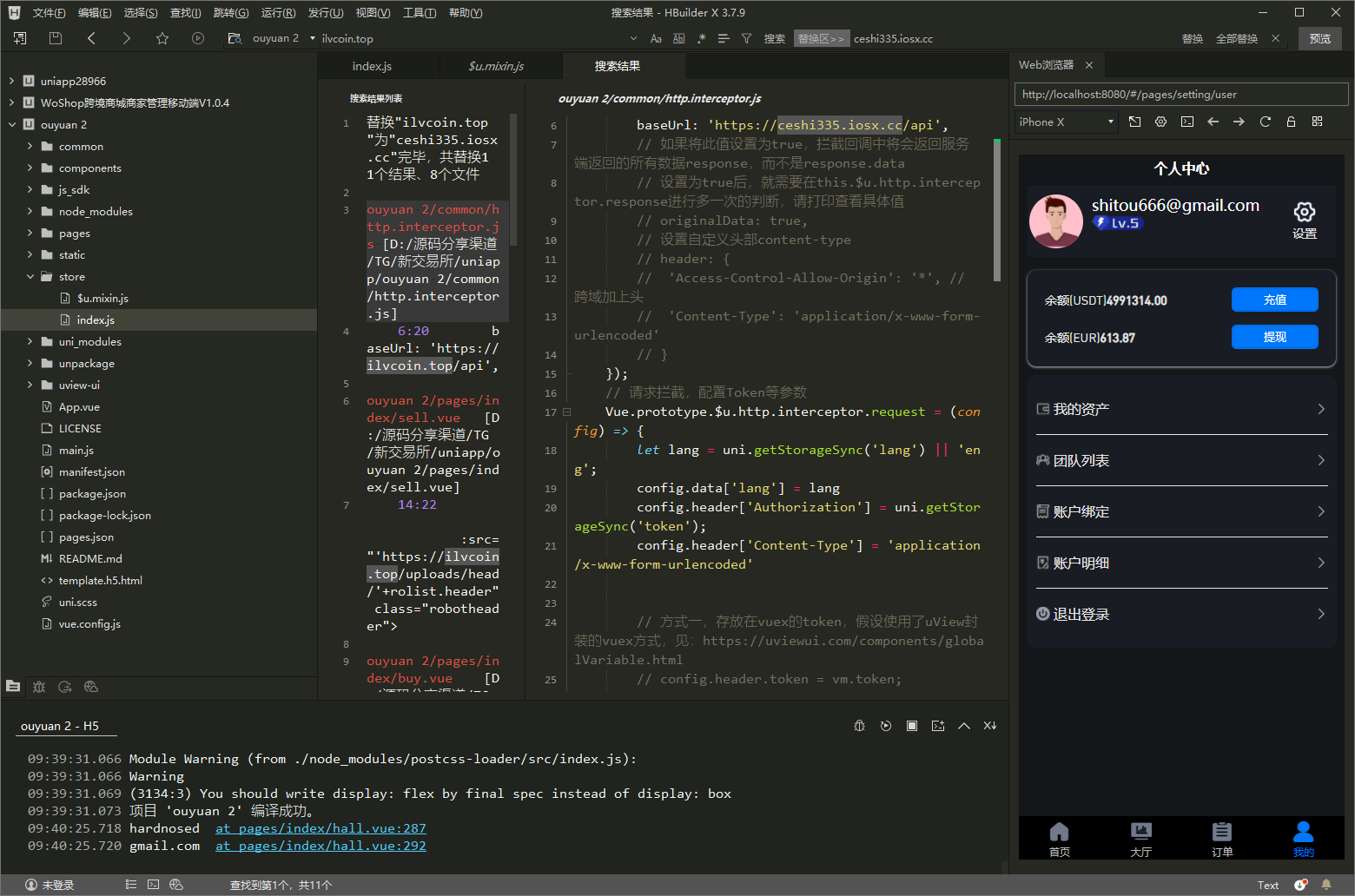This screenshot has width=1355, height=896.
Task: Open the iPhone X device dropdown
Action: [1066, 122]
